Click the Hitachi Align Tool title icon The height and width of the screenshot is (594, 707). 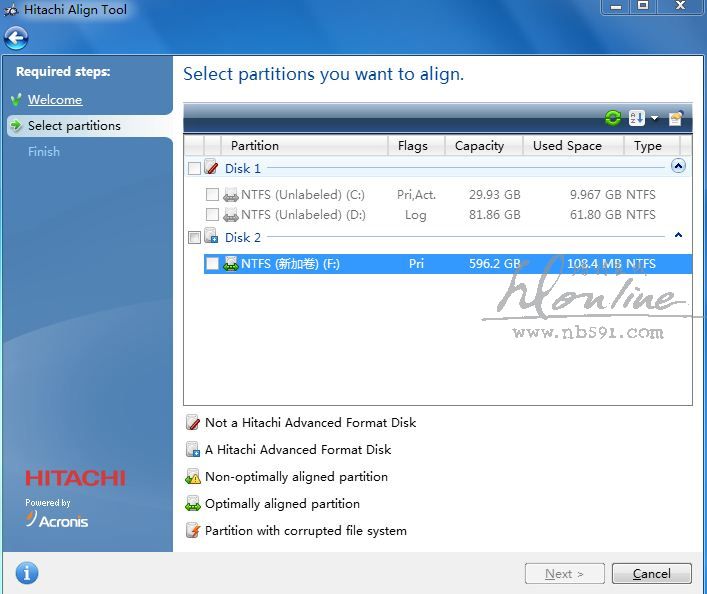11,9
